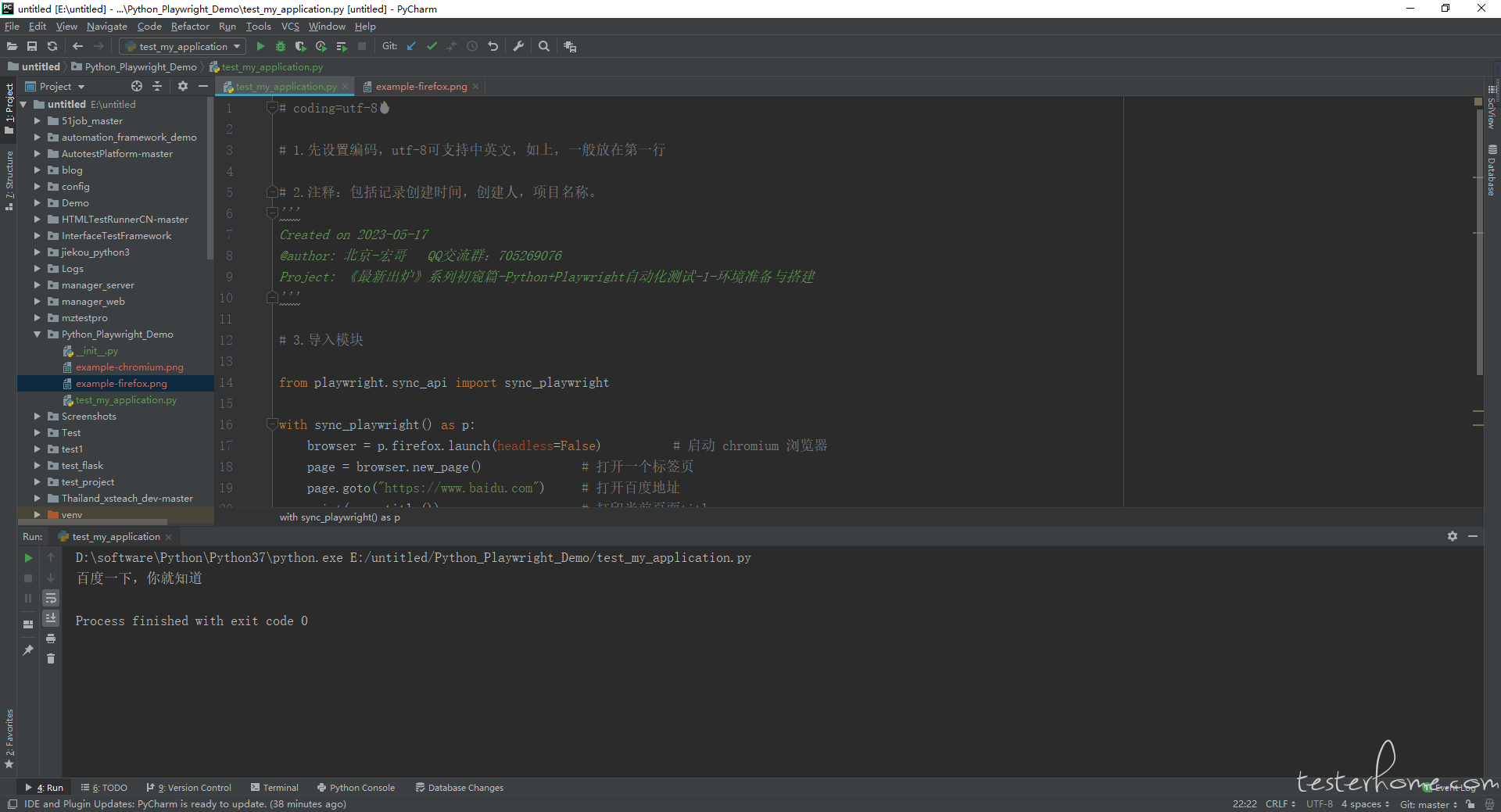Open the Git: master branch dropdown

[x=1428, y=804]
